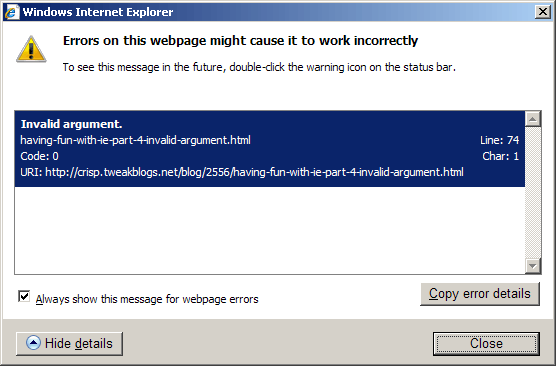This screenshot has height=366, width=556.
Task: Click empty white area of error list
Action: (269, 231)
